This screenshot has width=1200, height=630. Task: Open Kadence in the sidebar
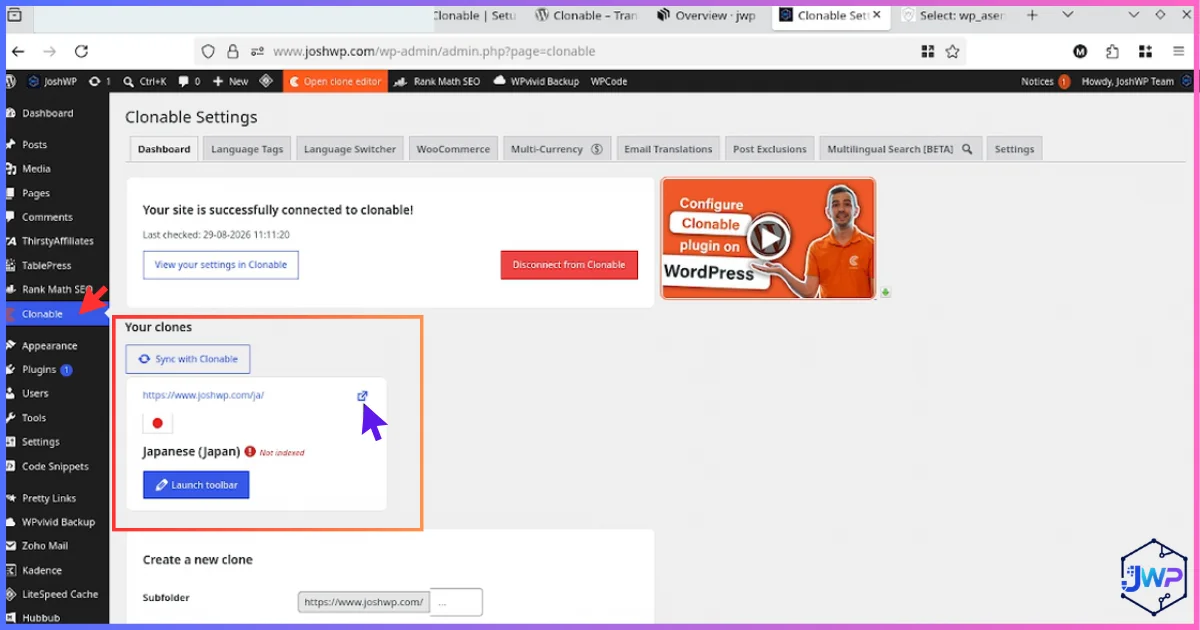click(42, 570)
